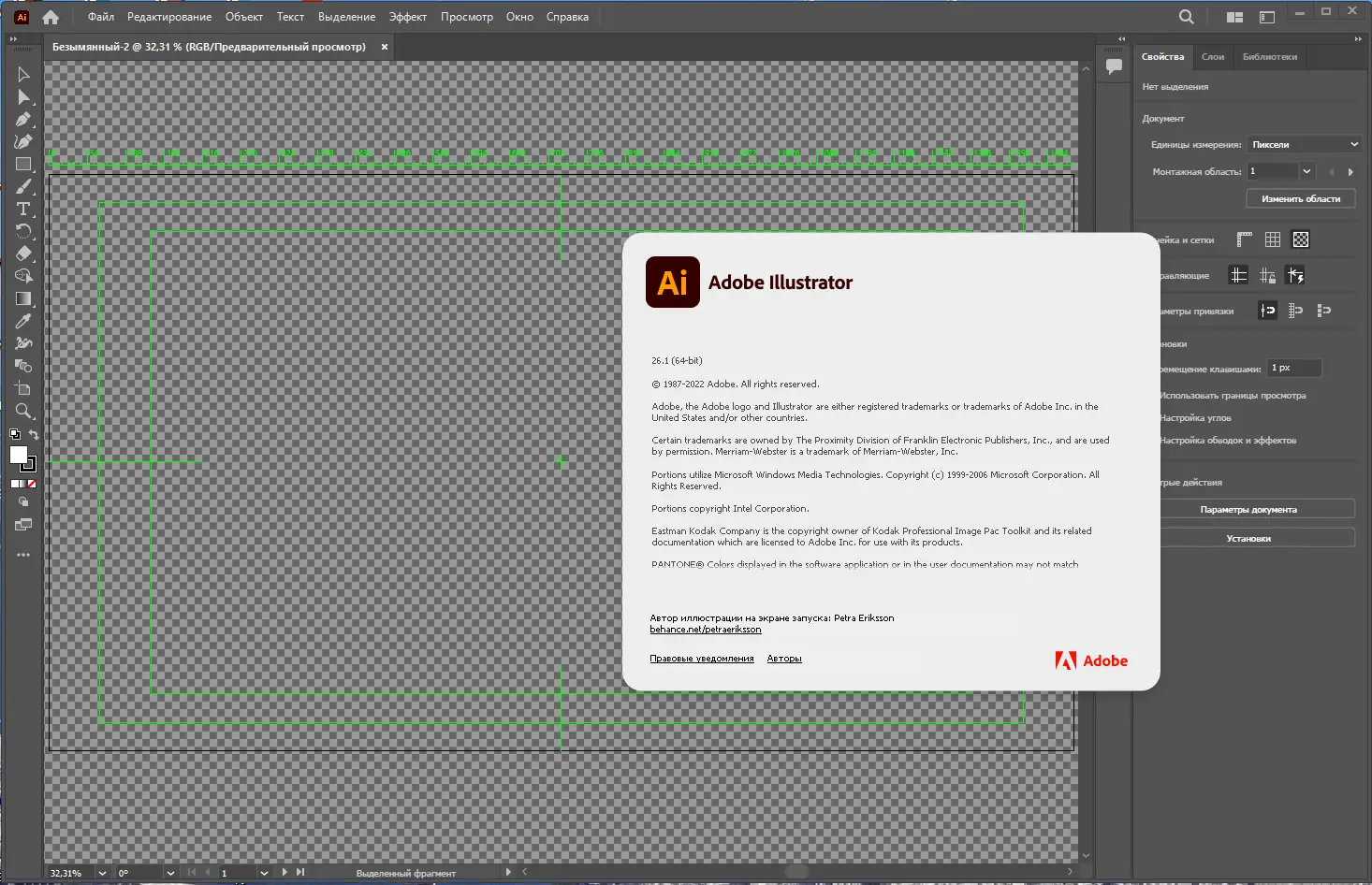Open the rotation angle dropdown

(170, 873)
